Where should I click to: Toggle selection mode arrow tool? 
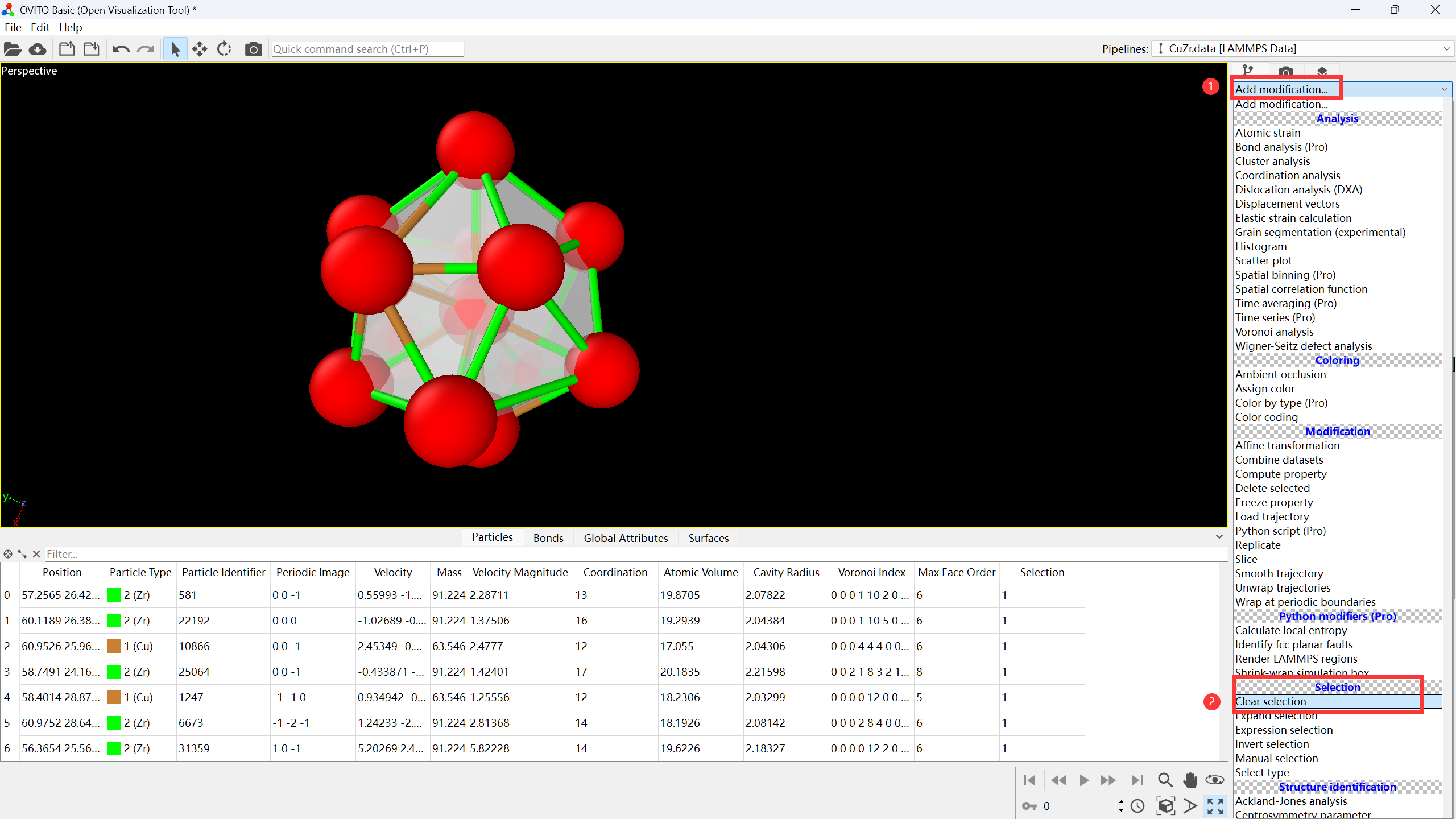pyautogui.click(x=175, y=49)
